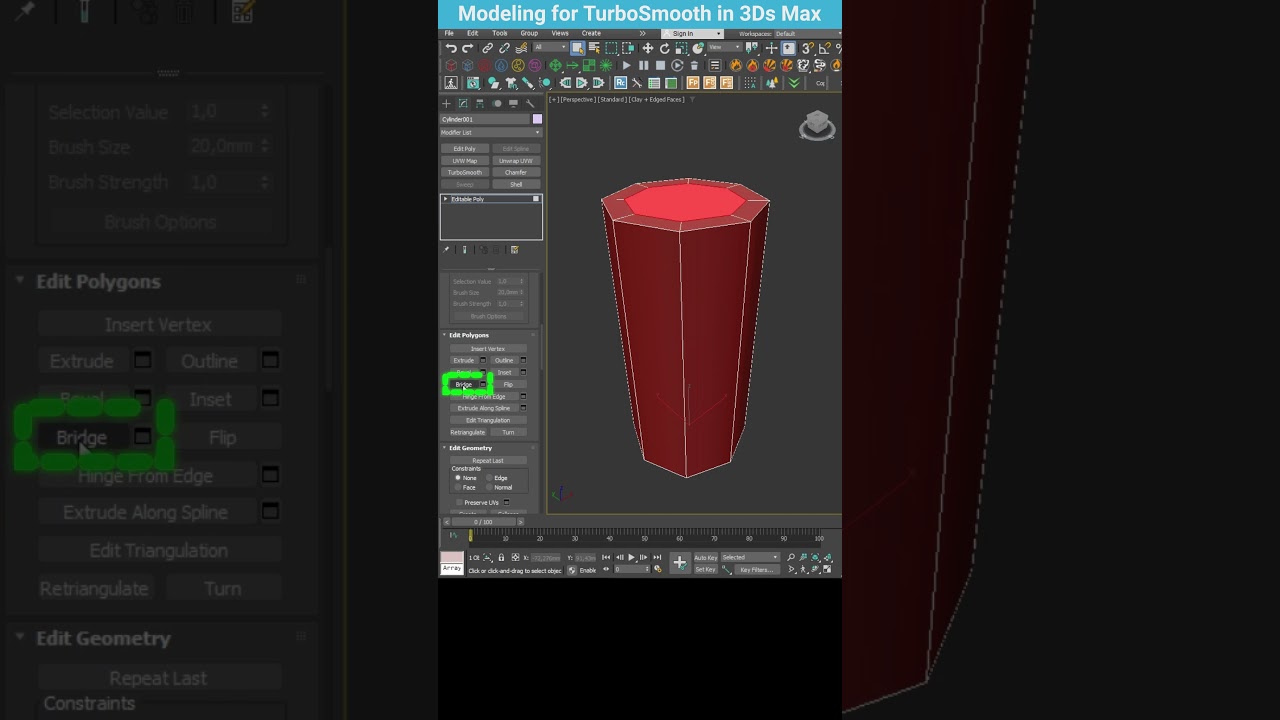The height and width of the screenshot is (720, 1280).
Task: Click the blue Rc plugin icon
Action: (620, 82)
